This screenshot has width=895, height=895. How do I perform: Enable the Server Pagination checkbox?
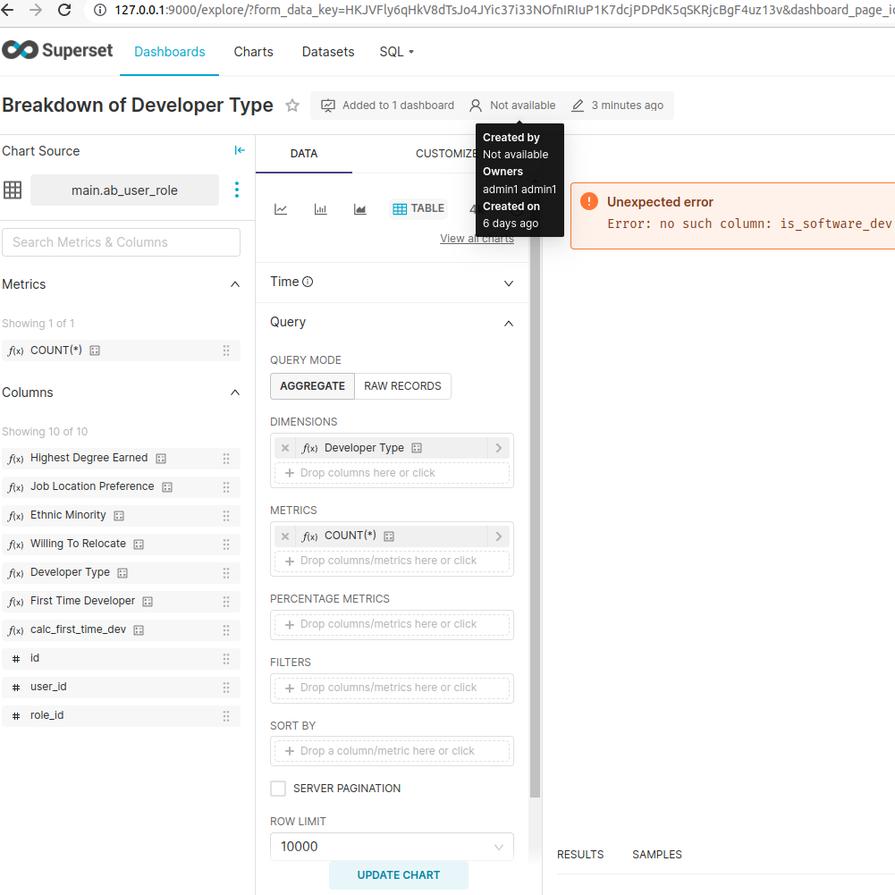tap(278, 788)
